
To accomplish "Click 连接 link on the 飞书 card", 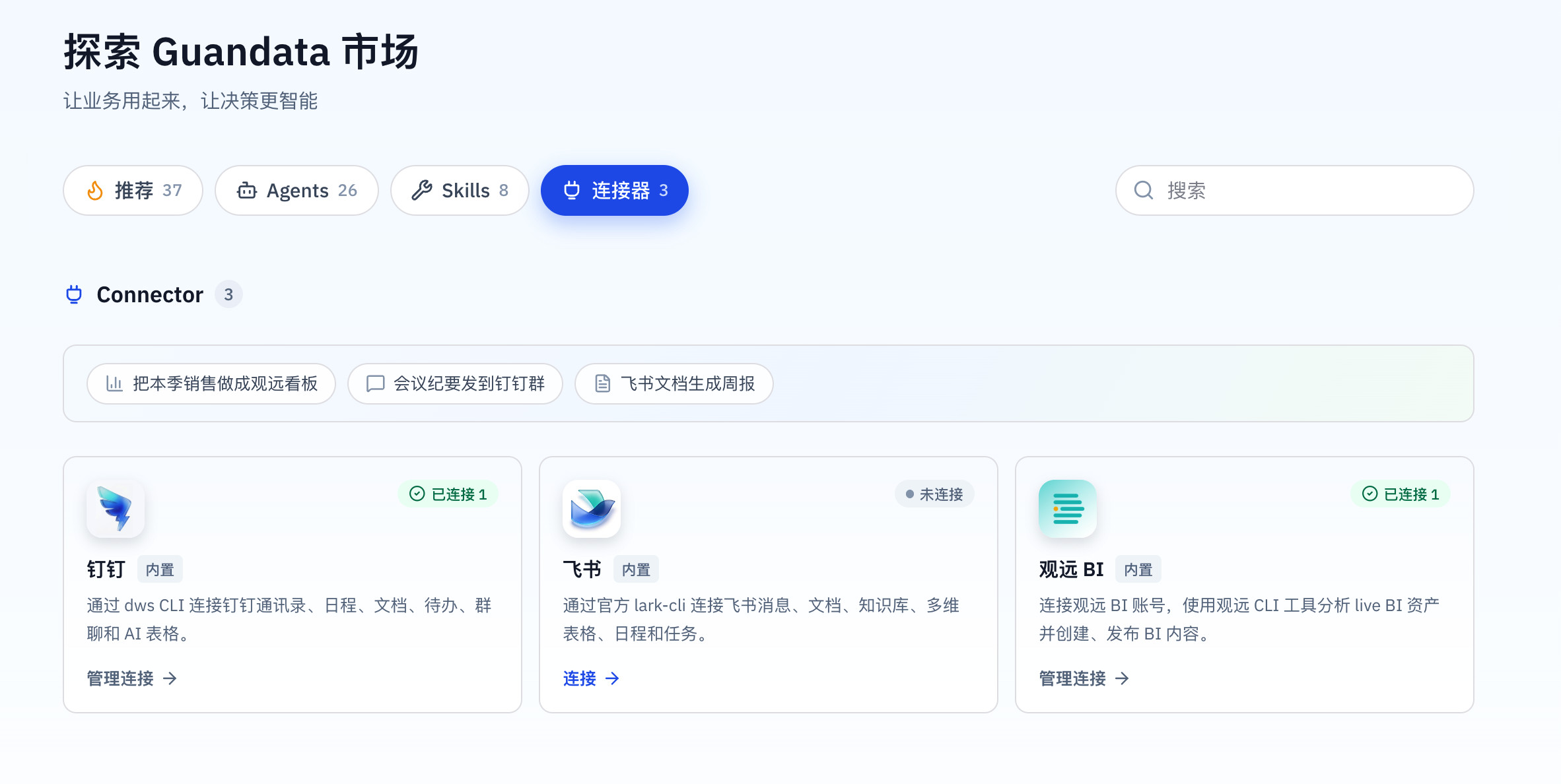I will pos(591,678).
